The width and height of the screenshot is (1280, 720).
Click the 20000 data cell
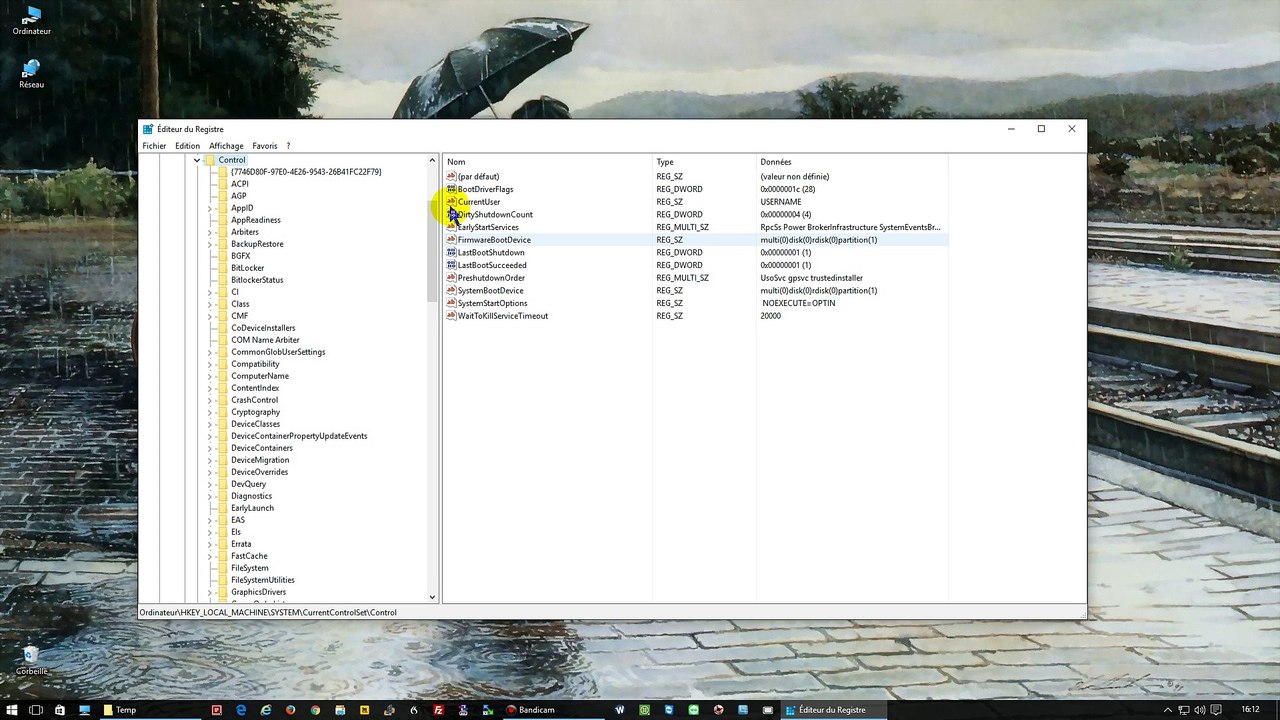point(771,316)
